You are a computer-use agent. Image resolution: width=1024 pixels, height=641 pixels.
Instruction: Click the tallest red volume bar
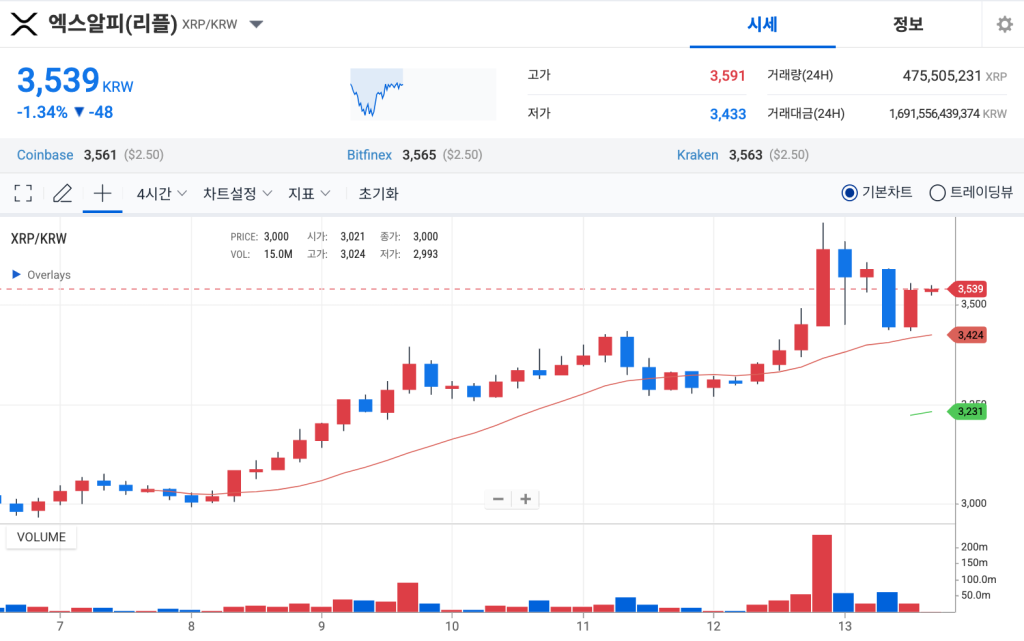(822, 573)
